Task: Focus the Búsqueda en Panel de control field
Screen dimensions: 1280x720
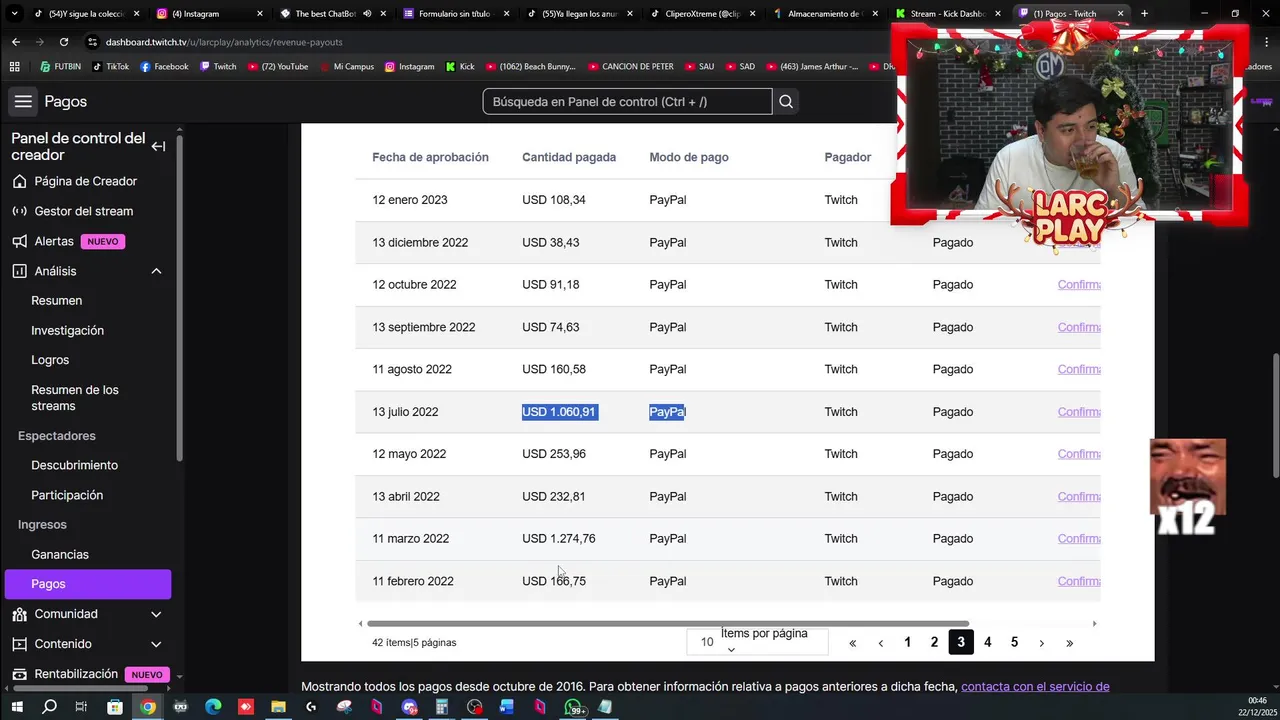Action: 627,101
